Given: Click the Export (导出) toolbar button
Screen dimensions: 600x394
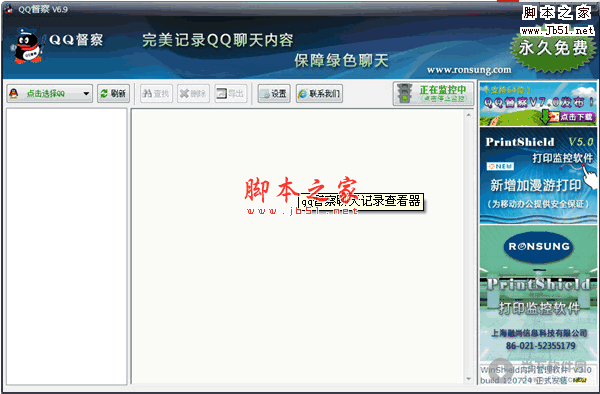Looking at the screenshot, I should click(x=231, y=94).
